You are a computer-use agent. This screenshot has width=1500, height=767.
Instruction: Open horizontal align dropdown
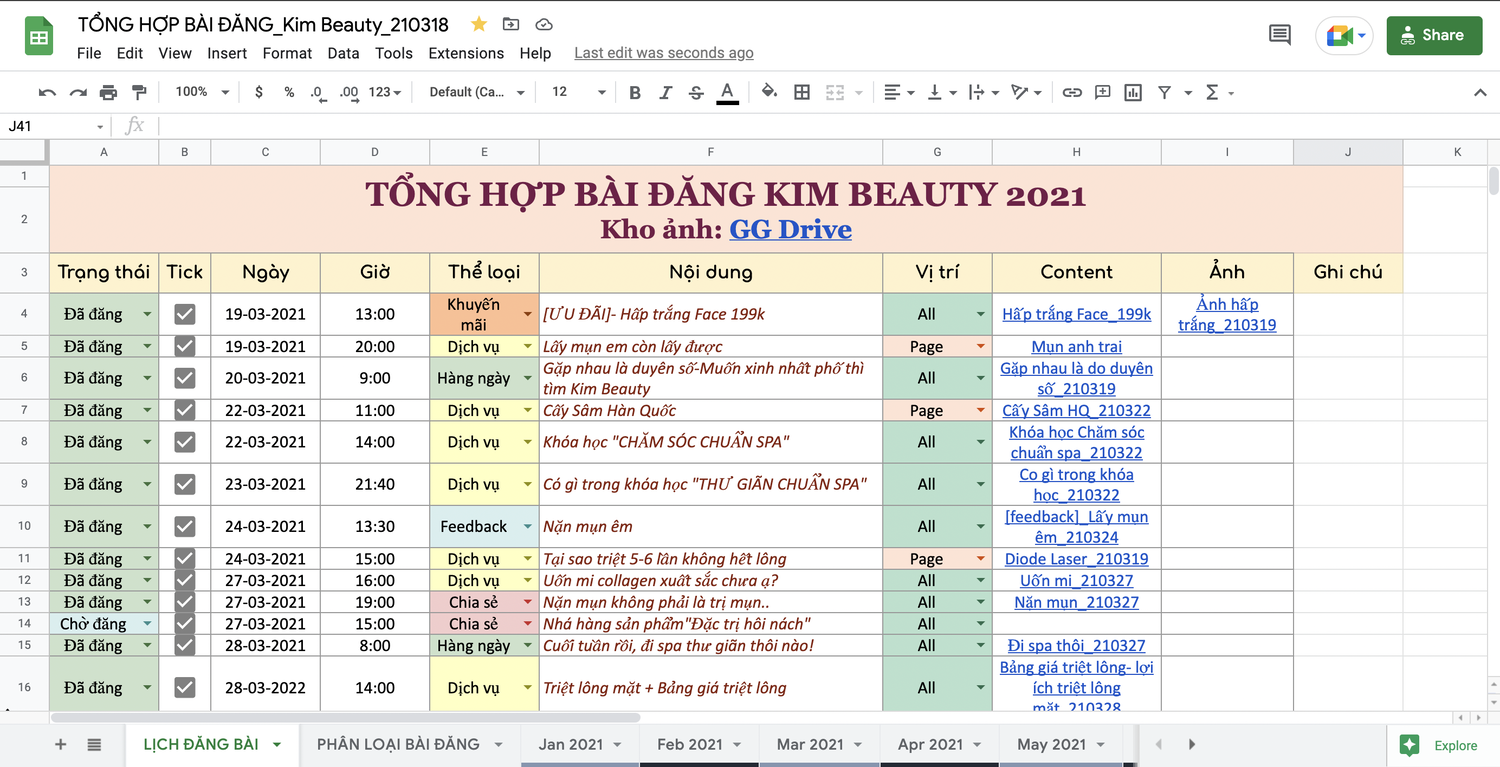pyautogui.click(x=900, y=92)
